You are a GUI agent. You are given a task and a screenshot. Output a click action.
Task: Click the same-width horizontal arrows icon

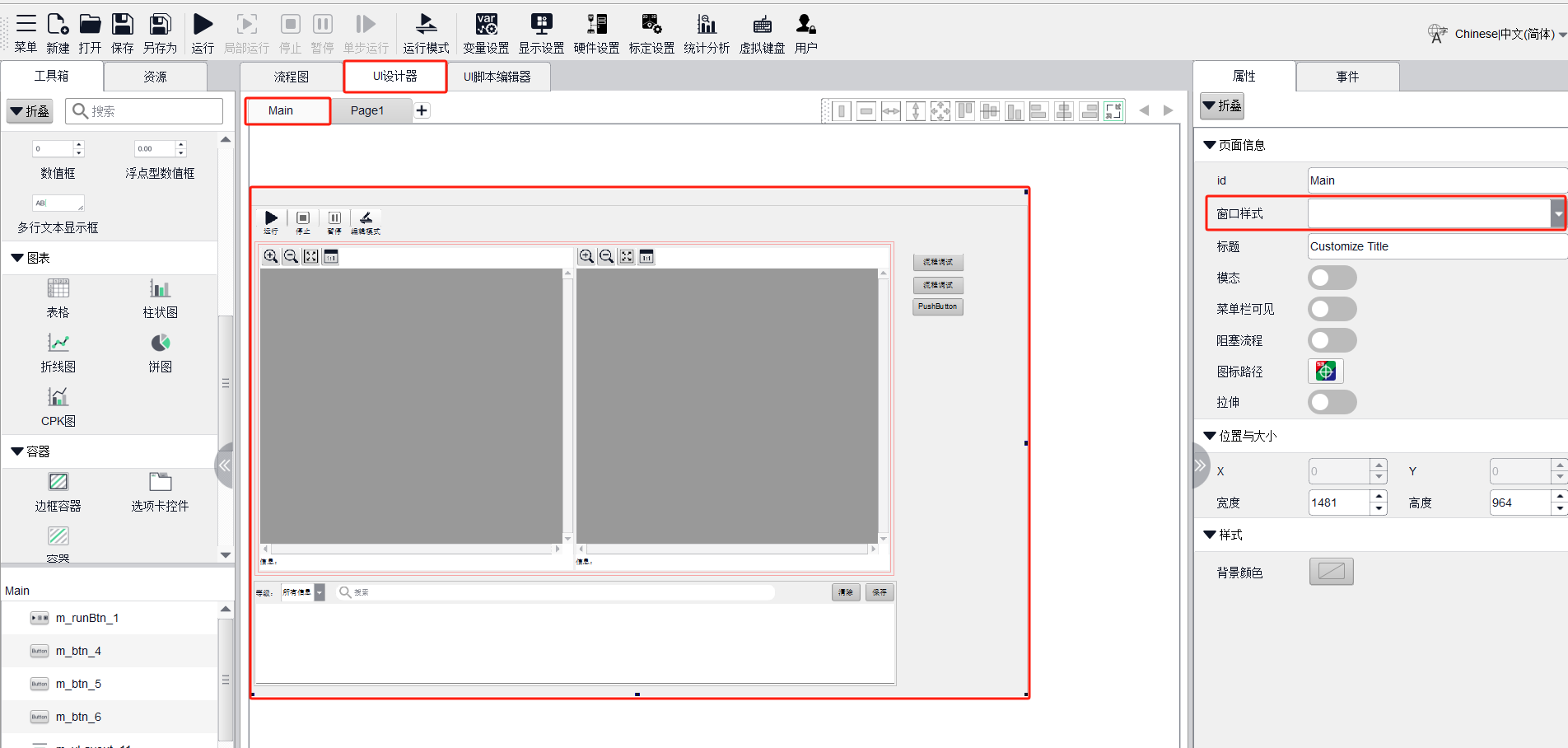pyautogui.click(x=891, y=111)
